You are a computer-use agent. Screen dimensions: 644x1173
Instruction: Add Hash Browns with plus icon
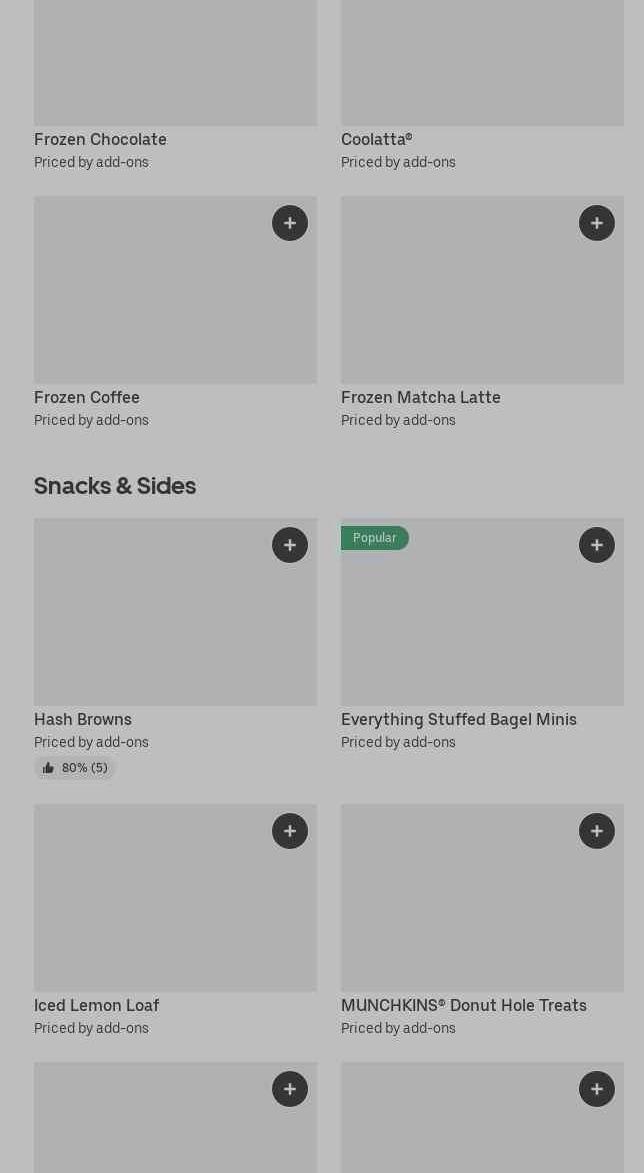point(290,545)
